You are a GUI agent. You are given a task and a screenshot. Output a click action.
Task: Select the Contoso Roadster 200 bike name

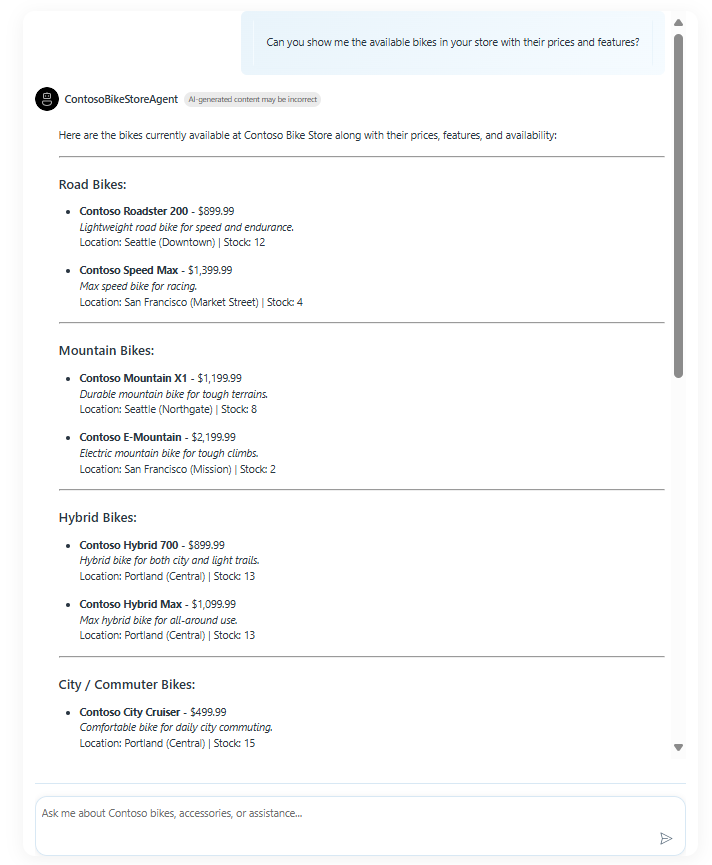pos(133,211)
